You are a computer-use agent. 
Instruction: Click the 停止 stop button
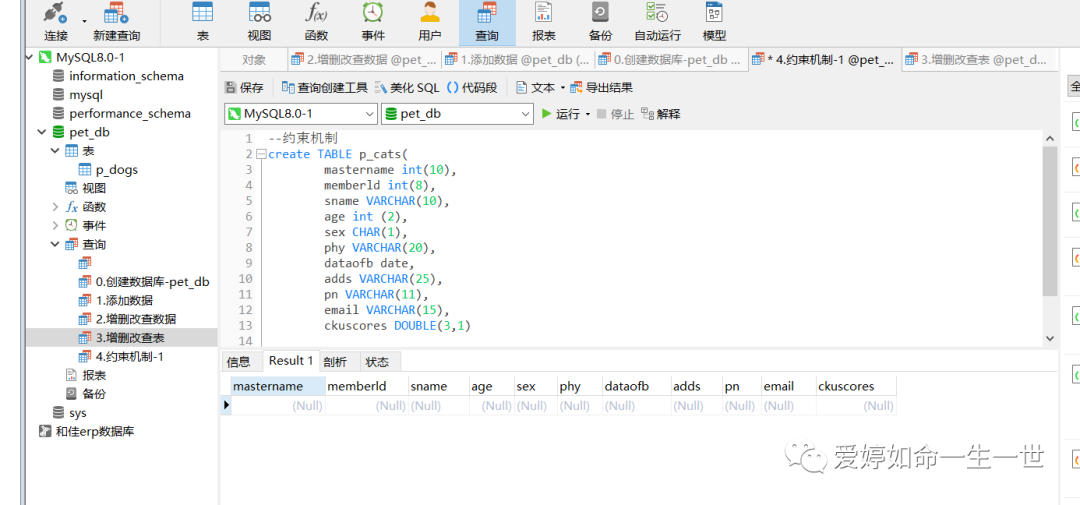click(615, 114)
